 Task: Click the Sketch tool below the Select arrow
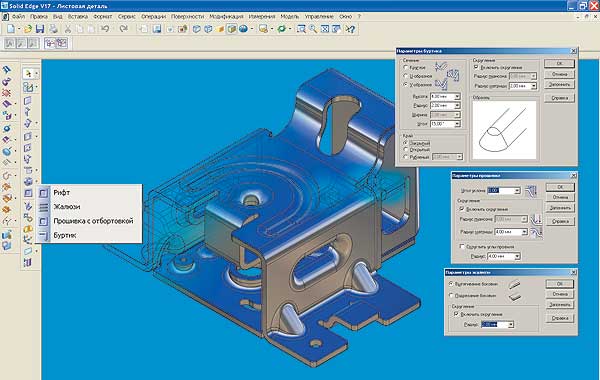click(x=28, y=87)
